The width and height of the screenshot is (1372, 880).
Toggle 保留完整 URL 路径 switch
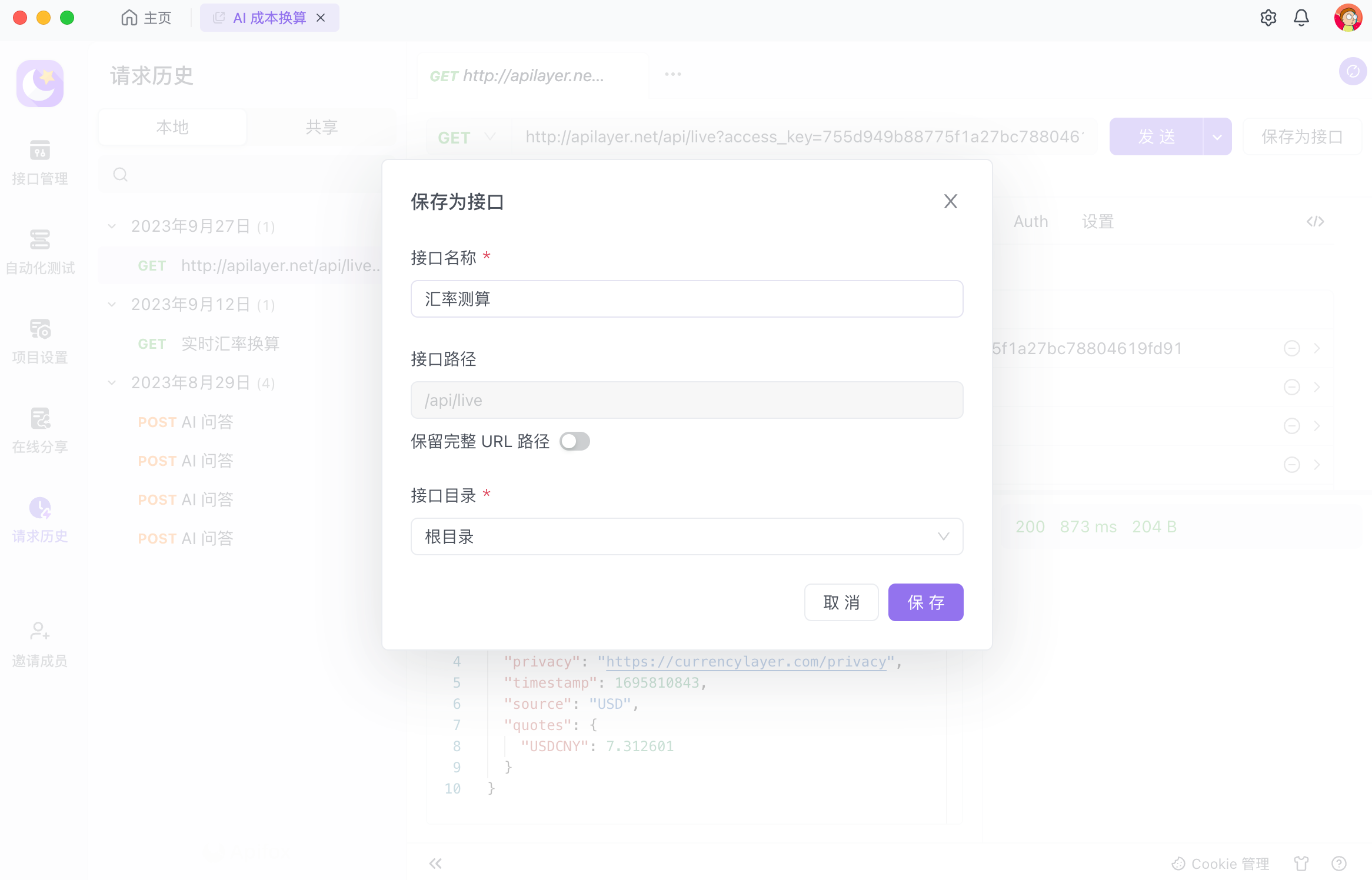pos(574,441)
